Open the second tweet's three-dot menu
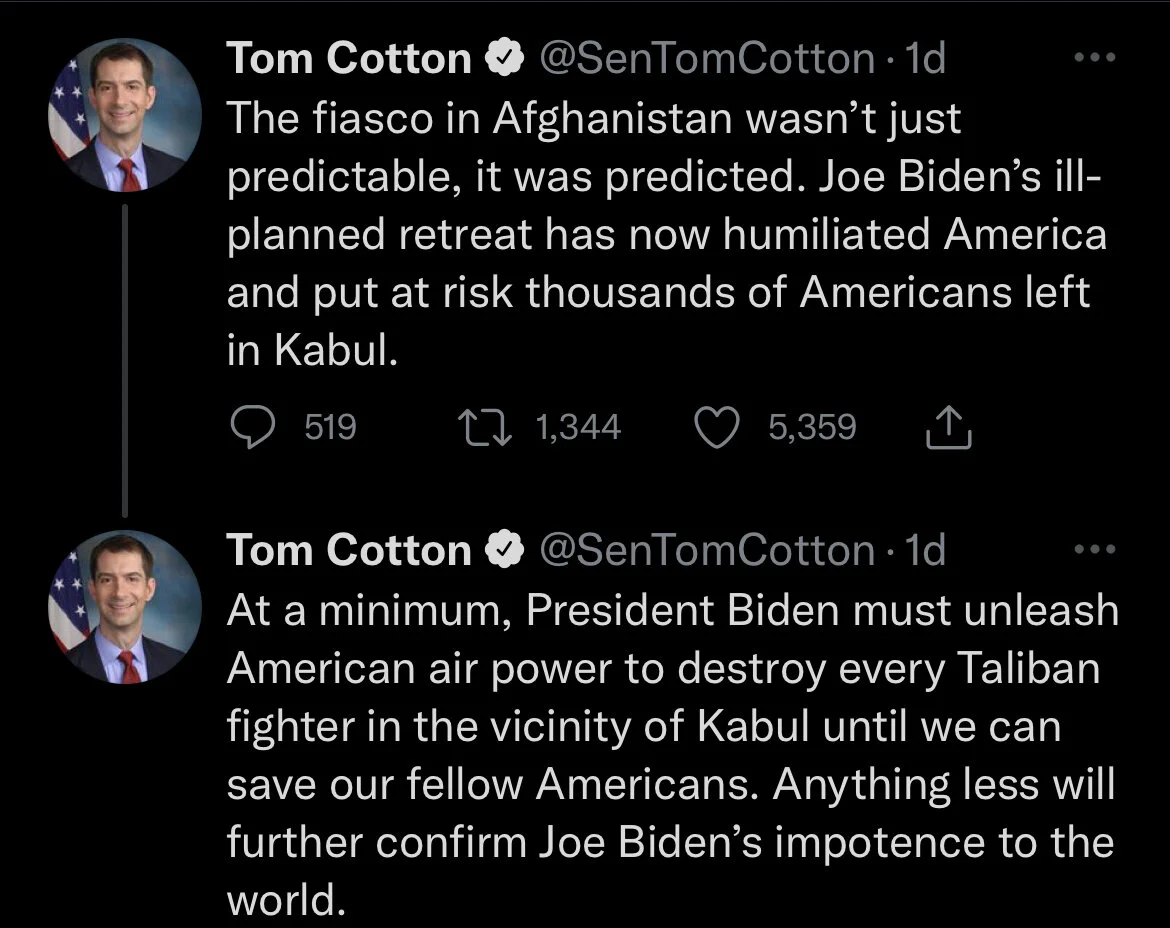This screenshot has width=1170, height=928. (x=1093, y=549)
